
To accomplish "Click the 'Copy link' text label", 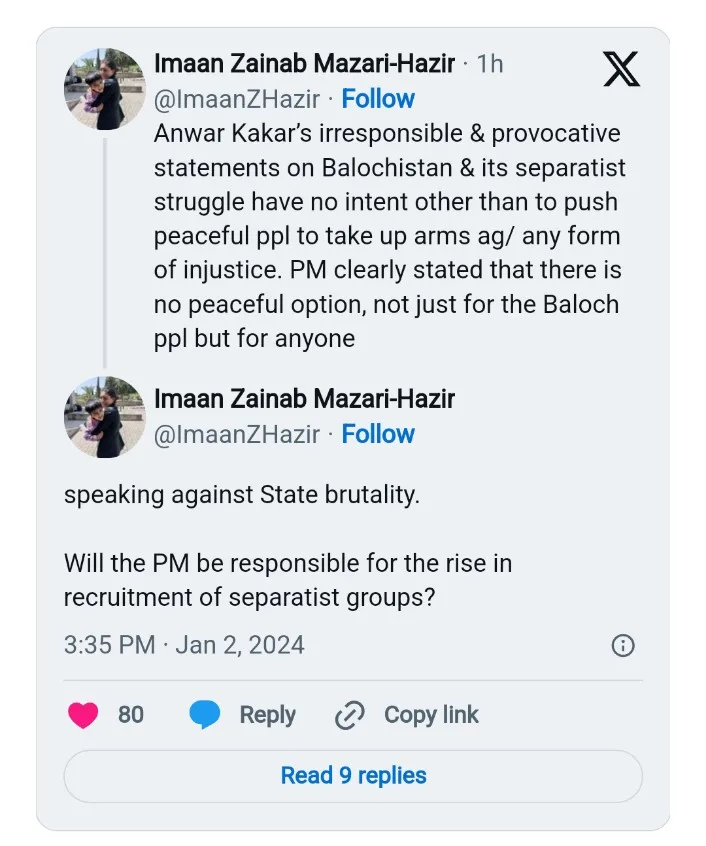I will (x=431, y=715).
